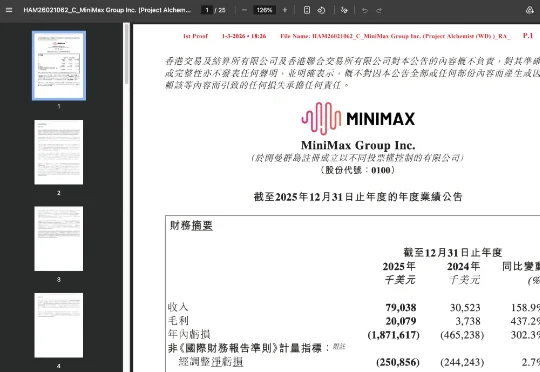Click the 2024 revenue value 30,523
The height and width of the screenshot is (372, 540).
(x=465, y=307)
